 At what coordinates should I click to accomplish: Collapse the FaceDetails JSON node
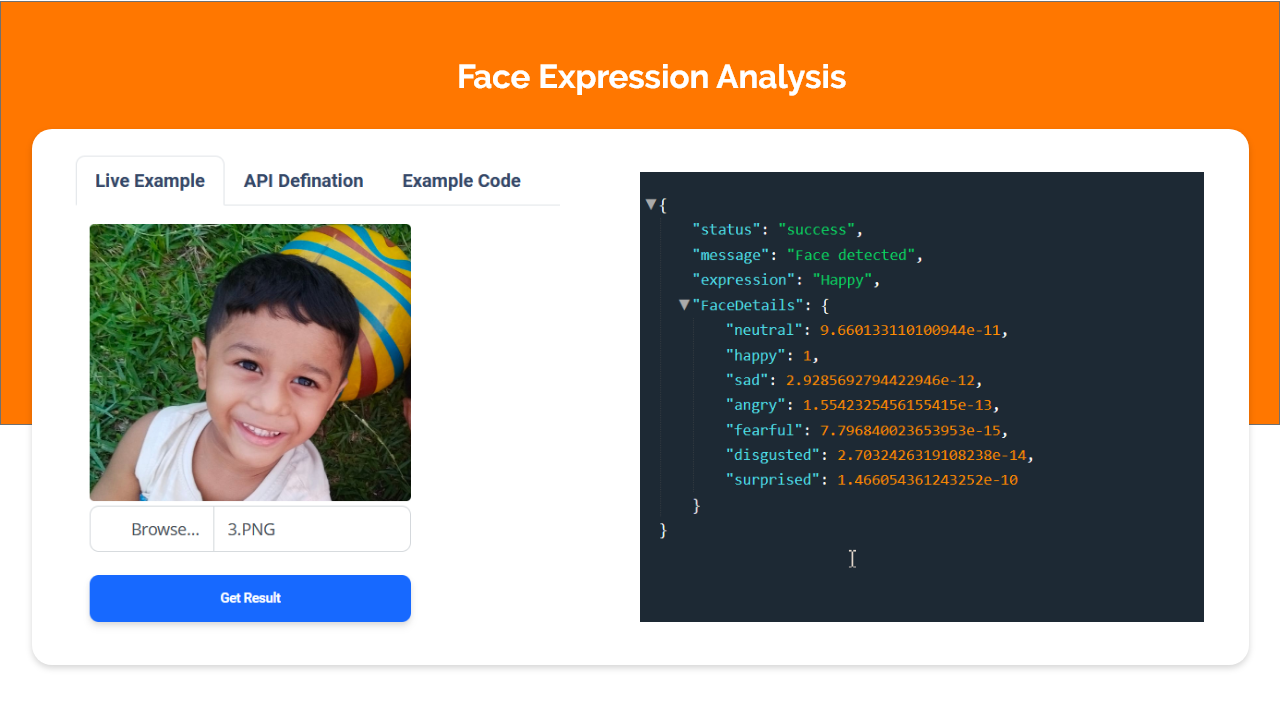point(684,304)
